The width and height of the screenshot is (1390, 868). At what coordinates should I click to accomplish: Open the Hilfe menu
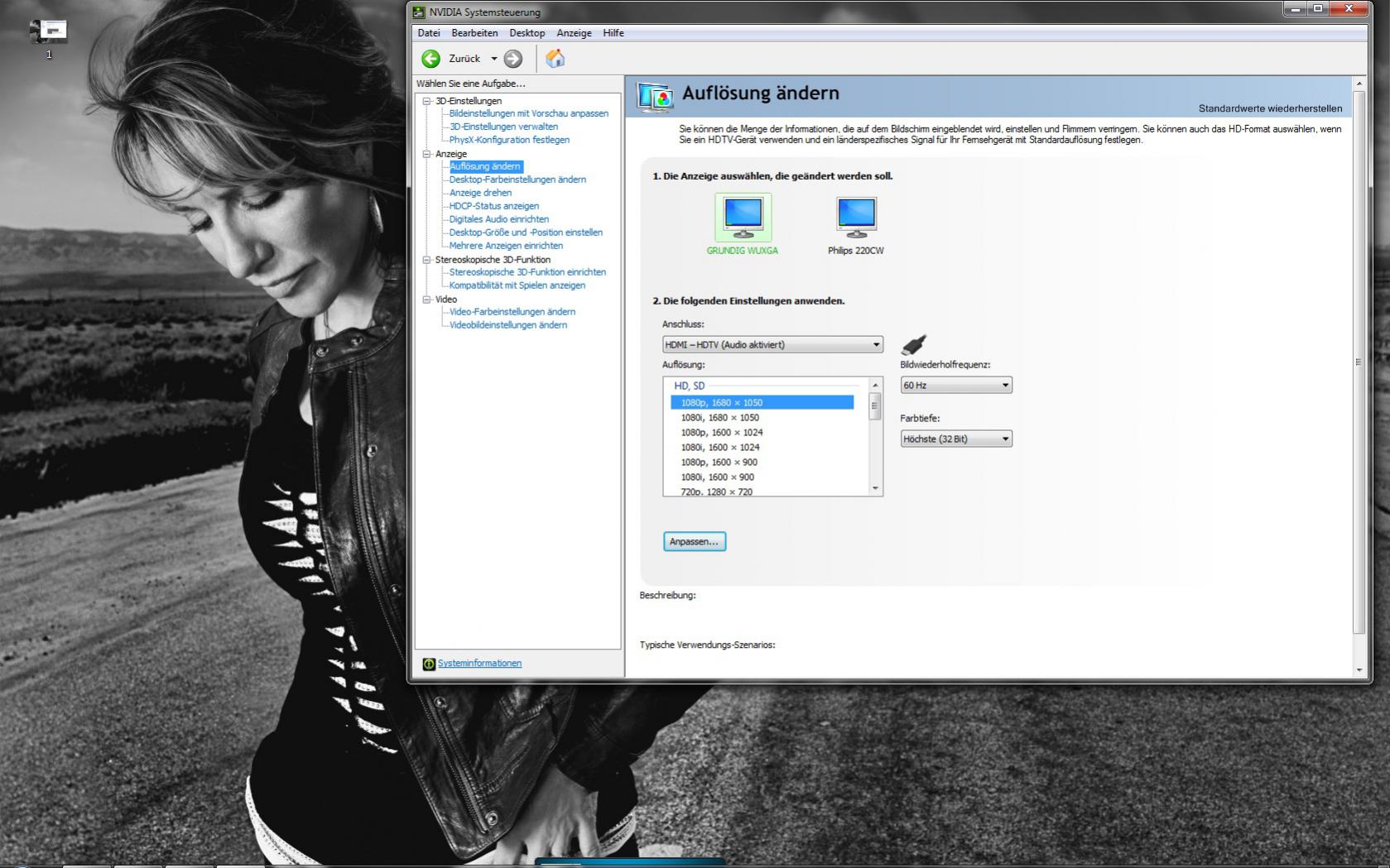tap(613, 33)
